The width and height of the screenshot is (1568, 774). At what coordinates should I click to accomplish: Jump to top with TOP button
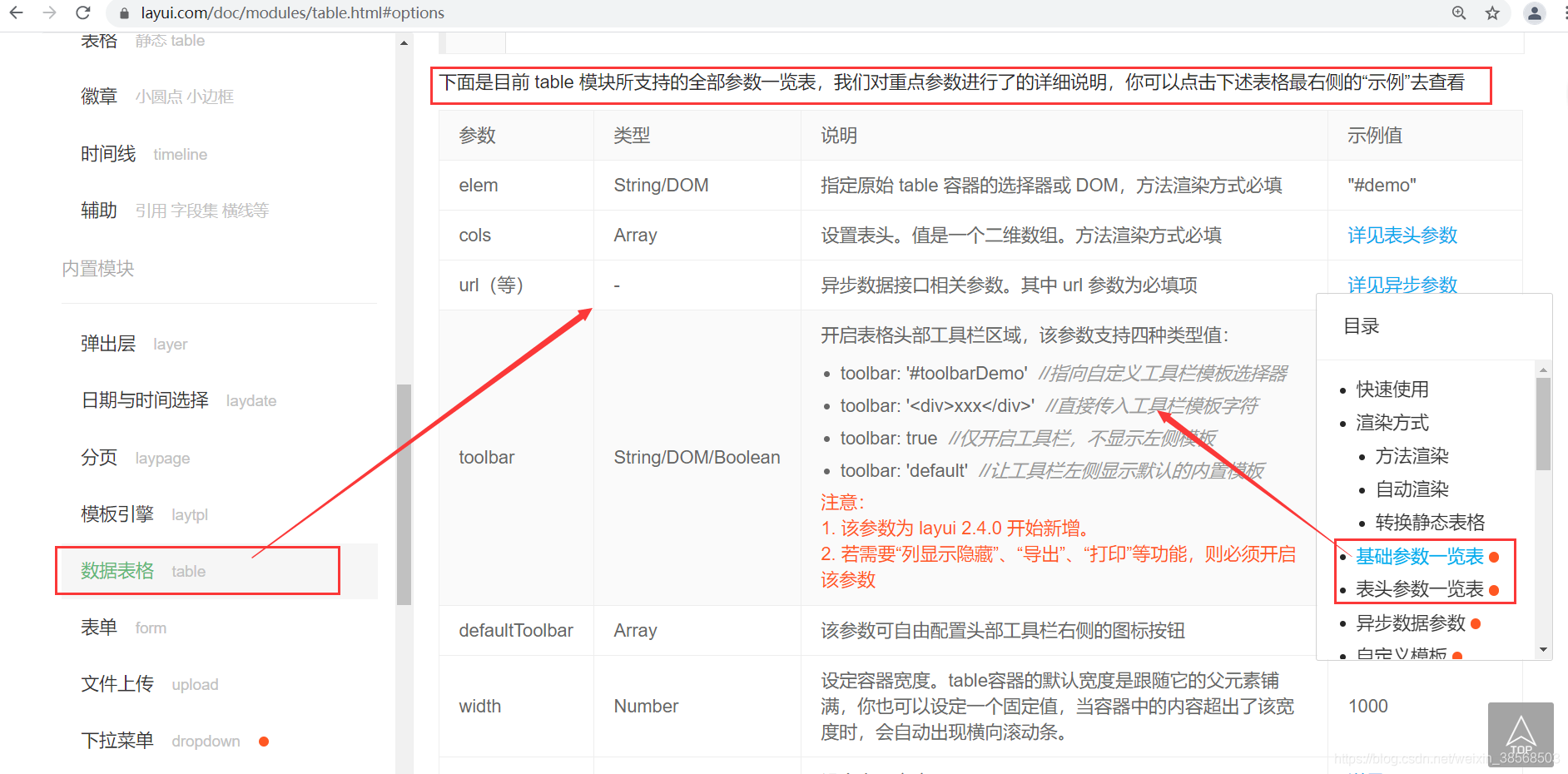(1521, 734)
